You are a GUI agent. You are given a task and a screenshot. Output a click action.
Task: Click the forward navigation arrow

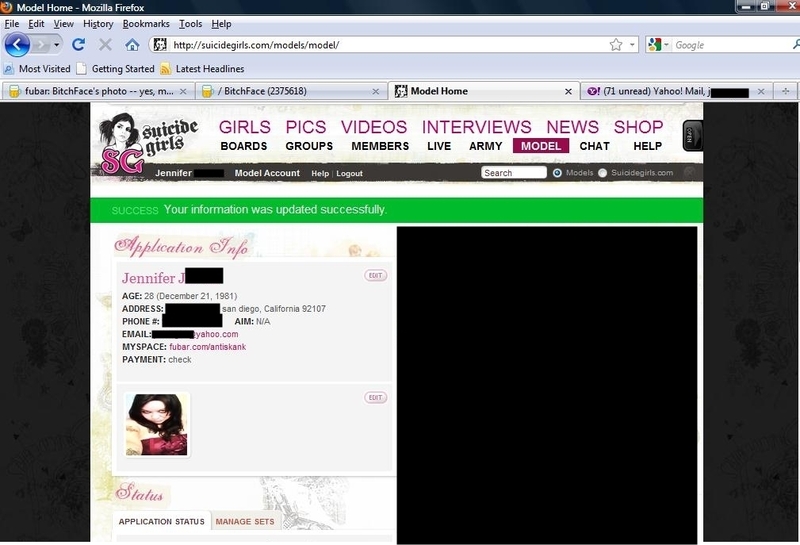(40, 45)
